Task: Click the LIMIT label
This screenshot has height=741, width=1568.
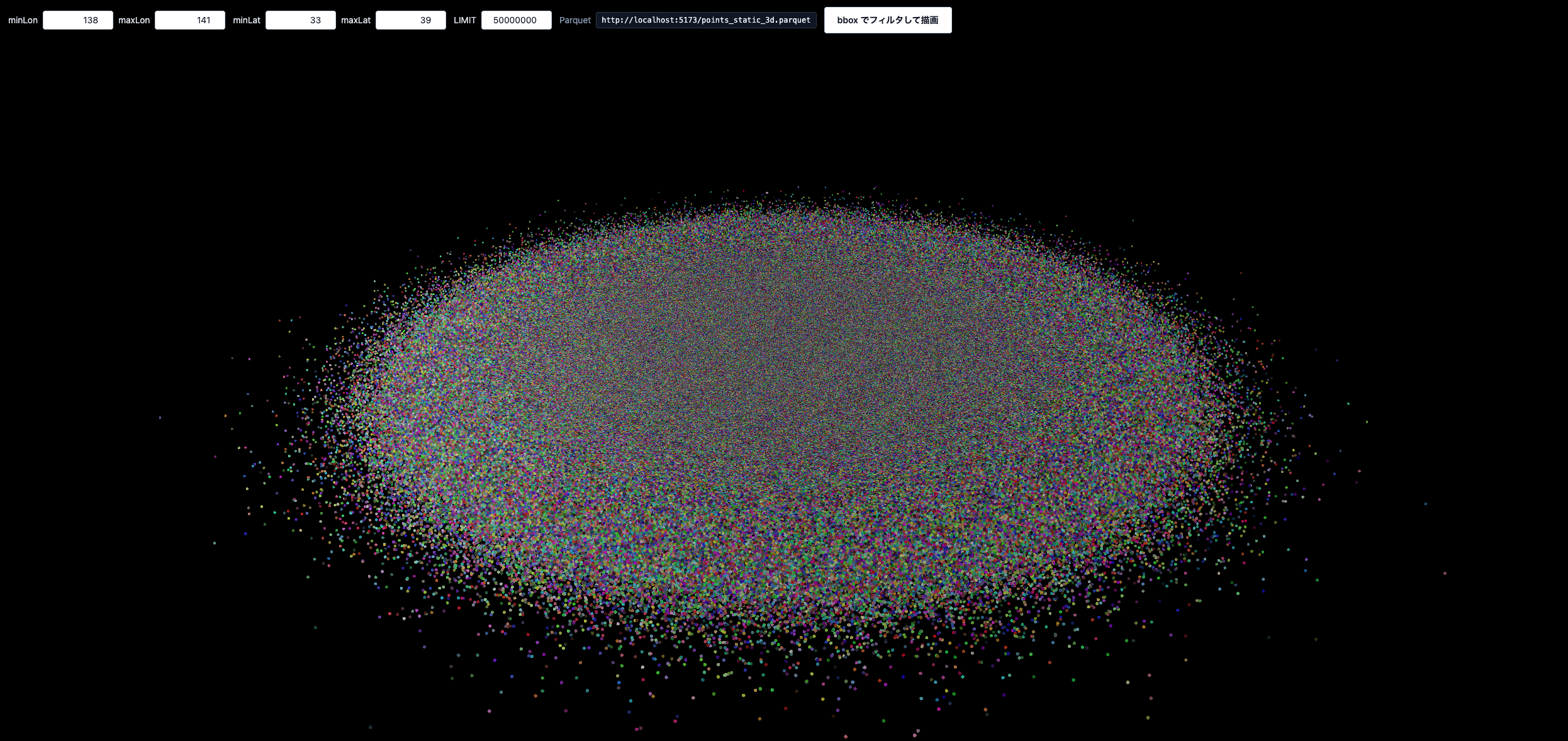Action: tap(464, 20)
